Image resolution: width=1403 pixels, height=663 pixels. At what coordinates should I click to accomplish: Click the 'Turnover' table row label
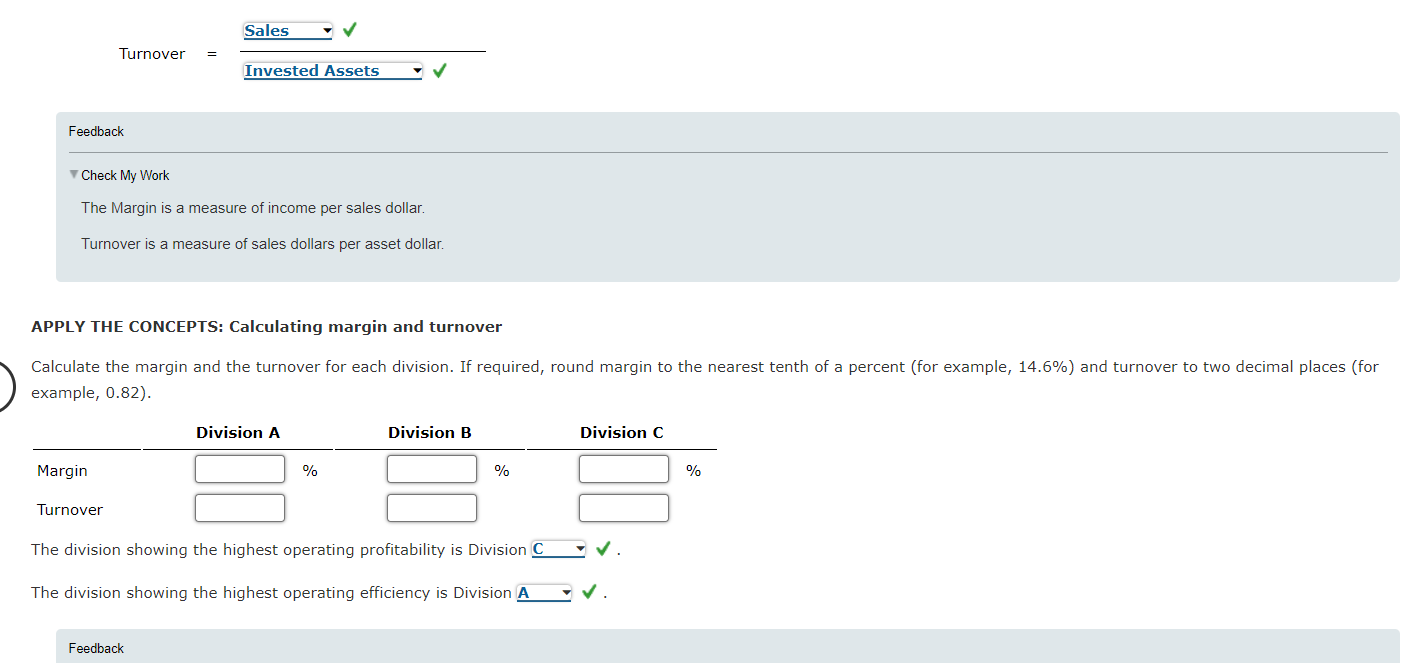(x=70, y=510)
